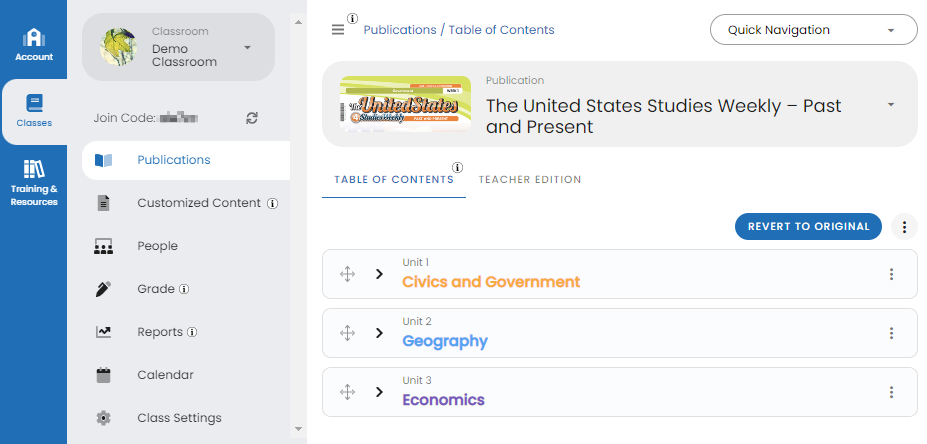The image size is (927, 444).
Task: Click the Demo Classroom avatar image
Action: point(119,47)
